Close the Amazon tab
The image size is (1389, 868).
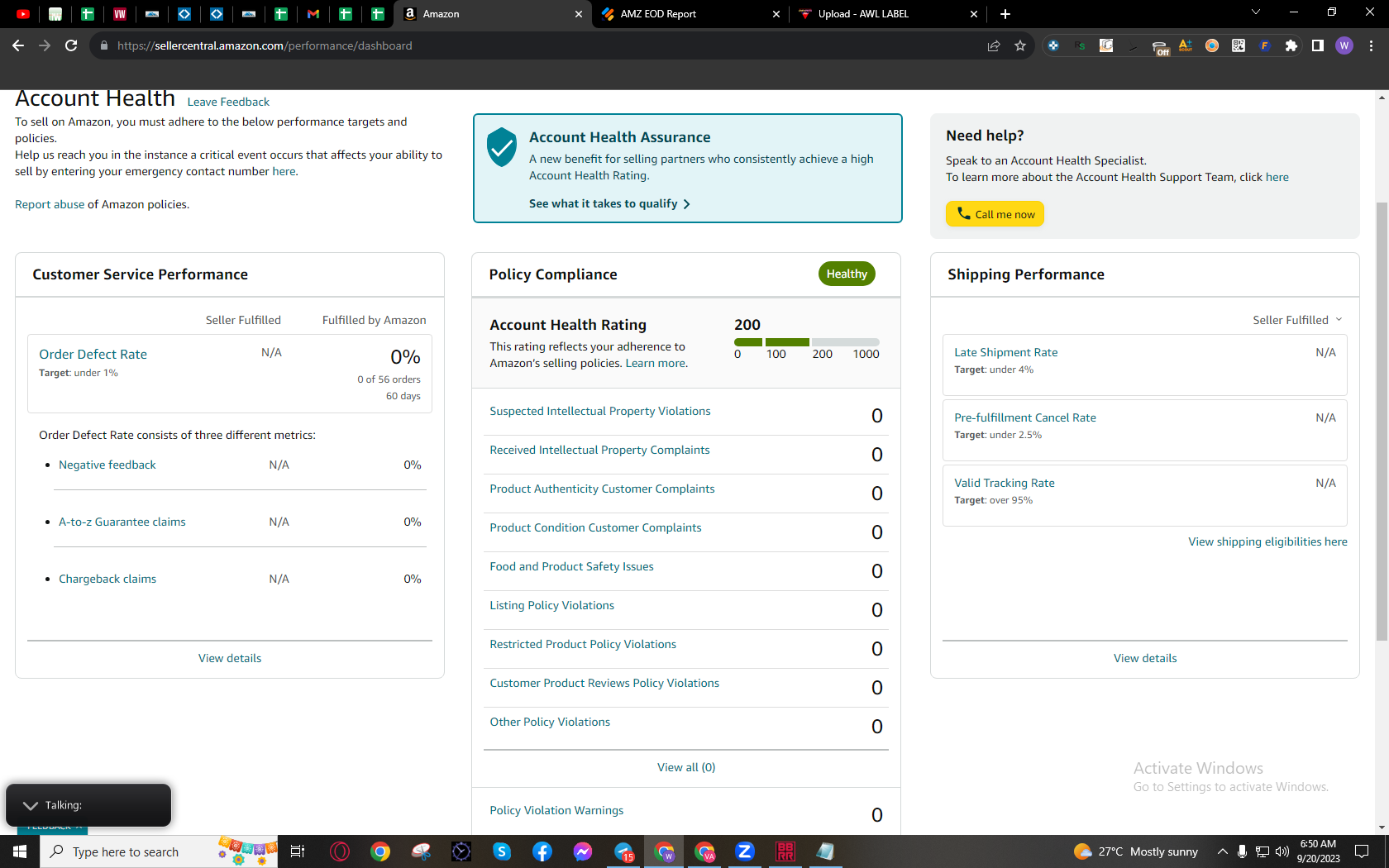[579, 14]
